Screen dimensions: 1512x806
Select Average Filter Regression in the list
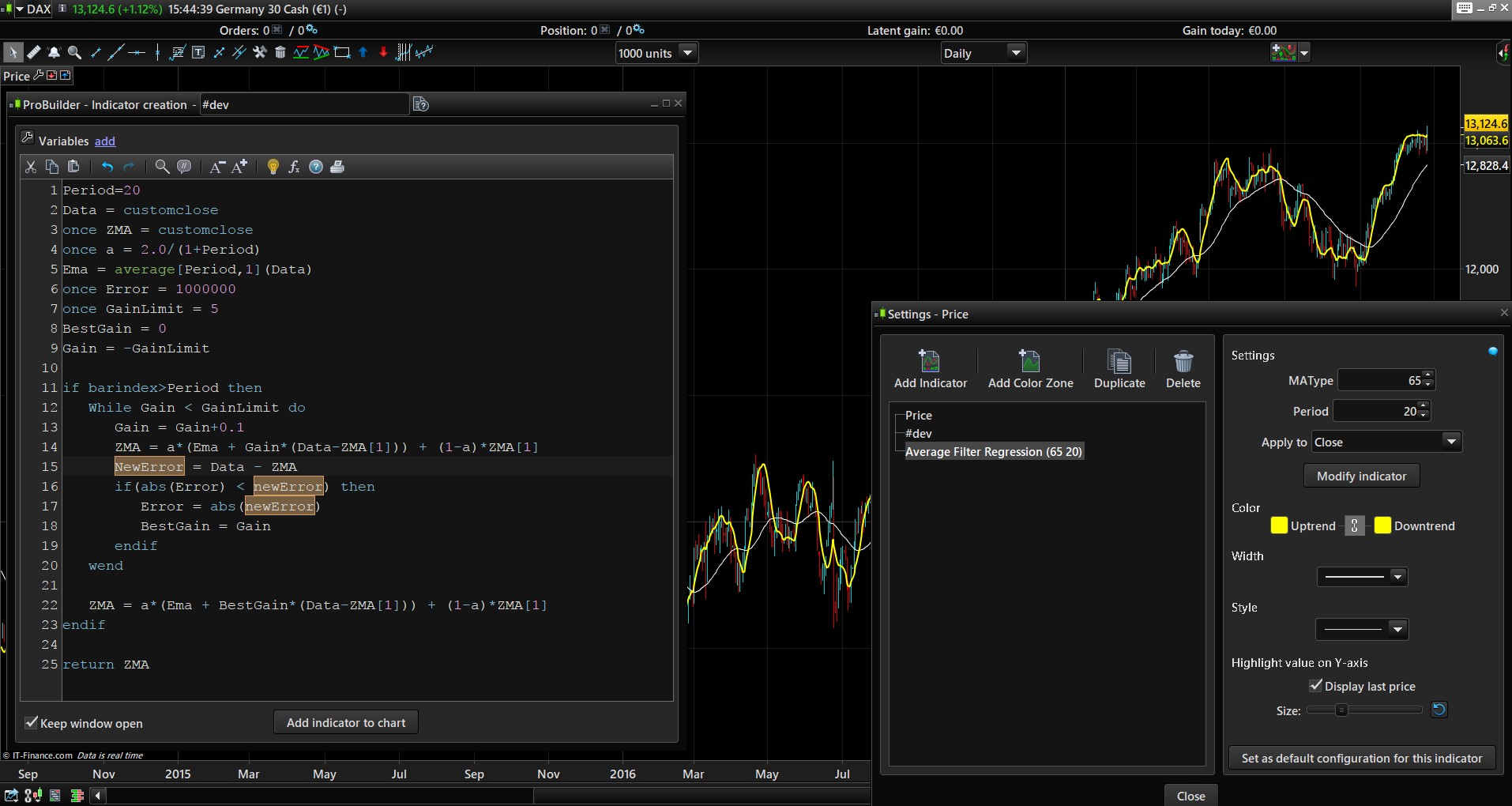[993, 452]
